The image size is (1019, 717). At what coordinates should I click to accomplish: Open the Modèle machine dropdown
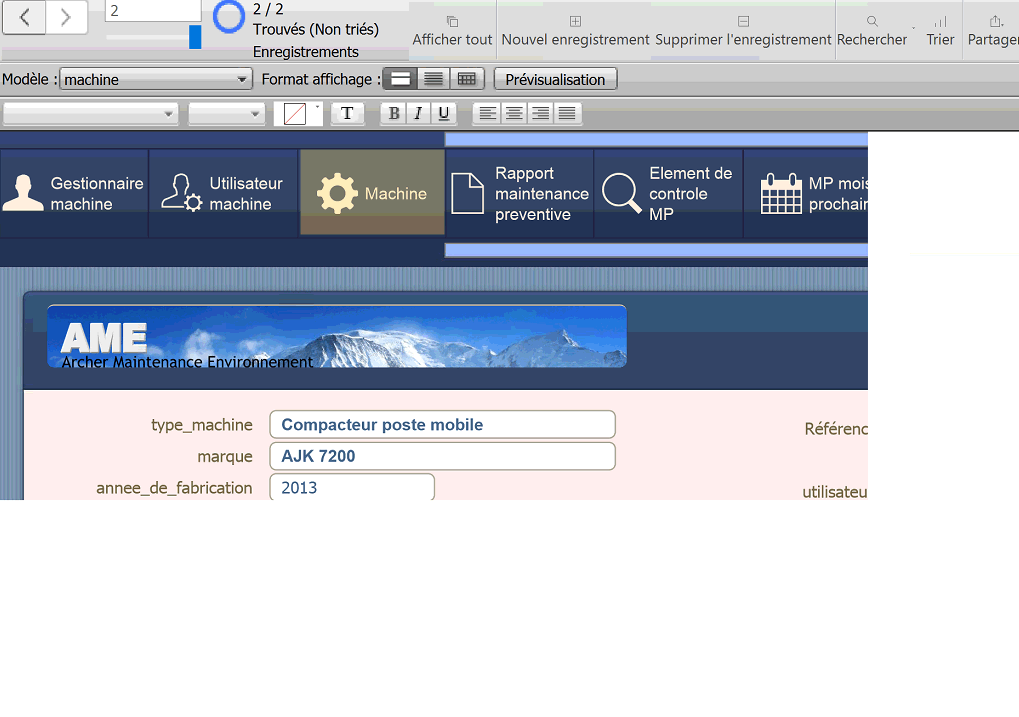click(x=155, y=80)
